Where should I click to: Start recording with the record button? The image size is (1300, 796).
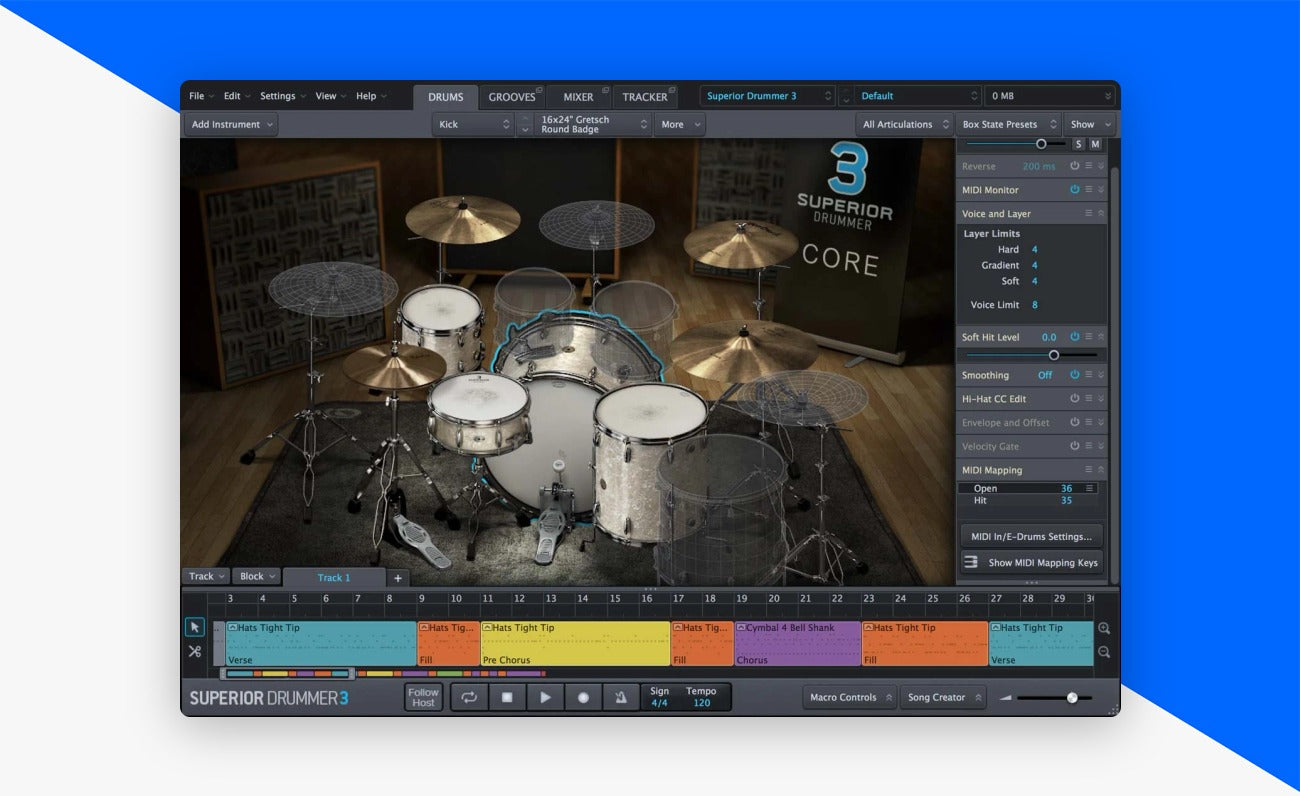(x=583, y=697)
